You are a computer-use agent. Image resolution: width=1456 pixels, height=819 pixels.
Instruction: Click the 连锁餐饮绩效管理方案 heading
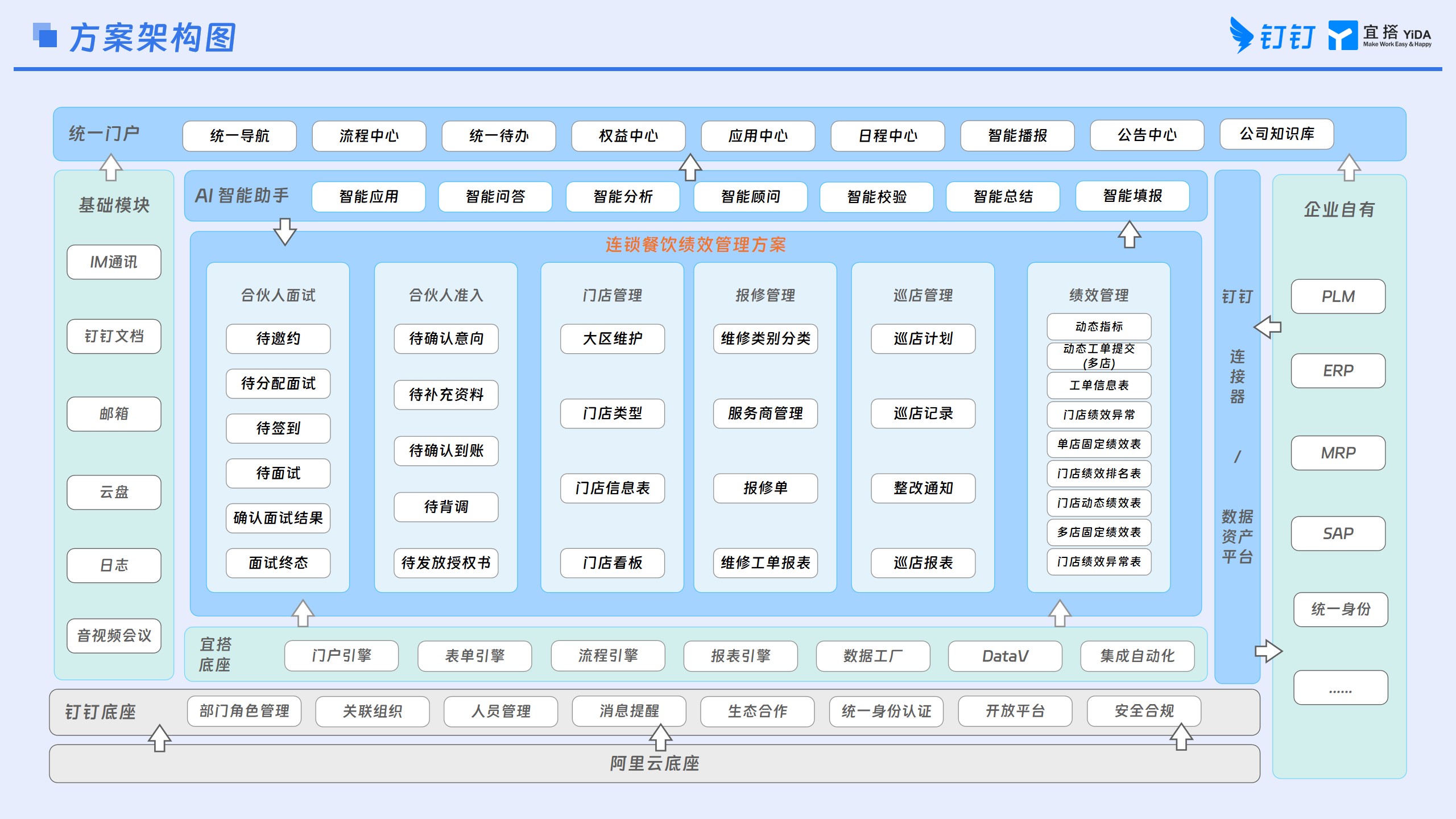(x=696, y=245)
